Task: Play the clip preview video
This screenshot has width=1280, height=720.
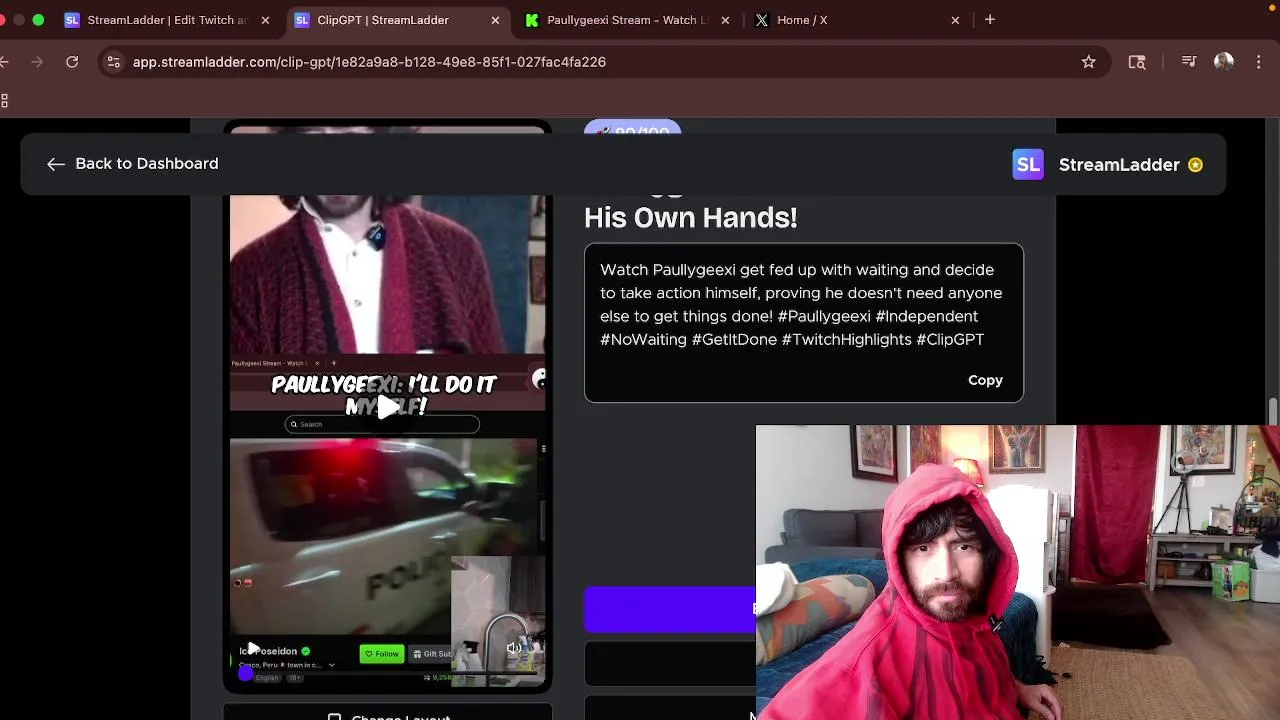Action: (387, 405)
